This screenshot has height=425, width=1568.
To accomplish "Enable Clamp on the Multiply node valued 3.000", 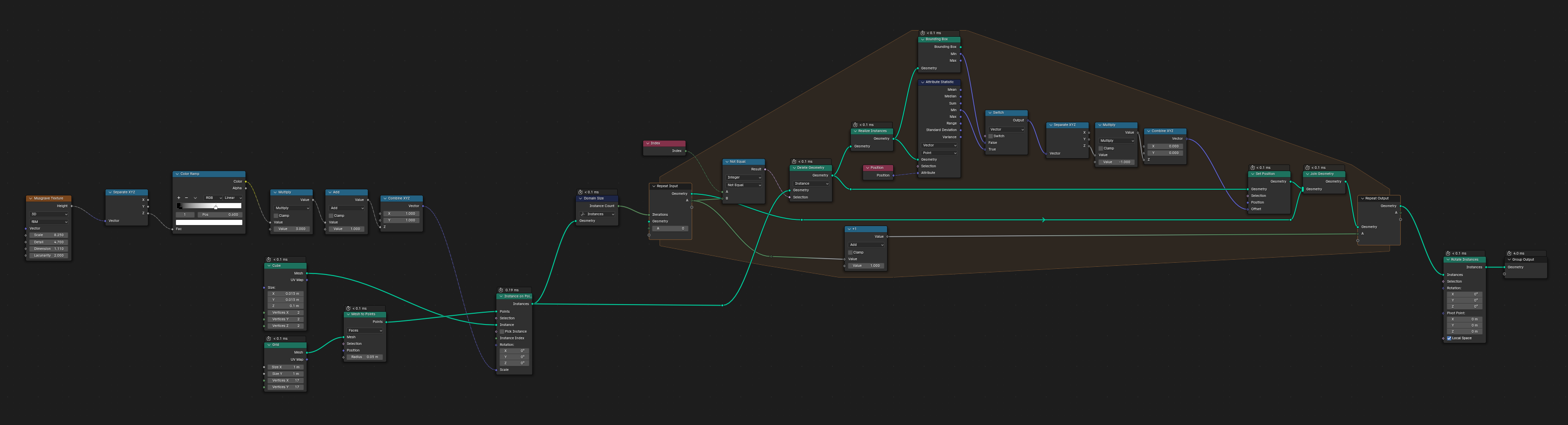I will [276, 215].
